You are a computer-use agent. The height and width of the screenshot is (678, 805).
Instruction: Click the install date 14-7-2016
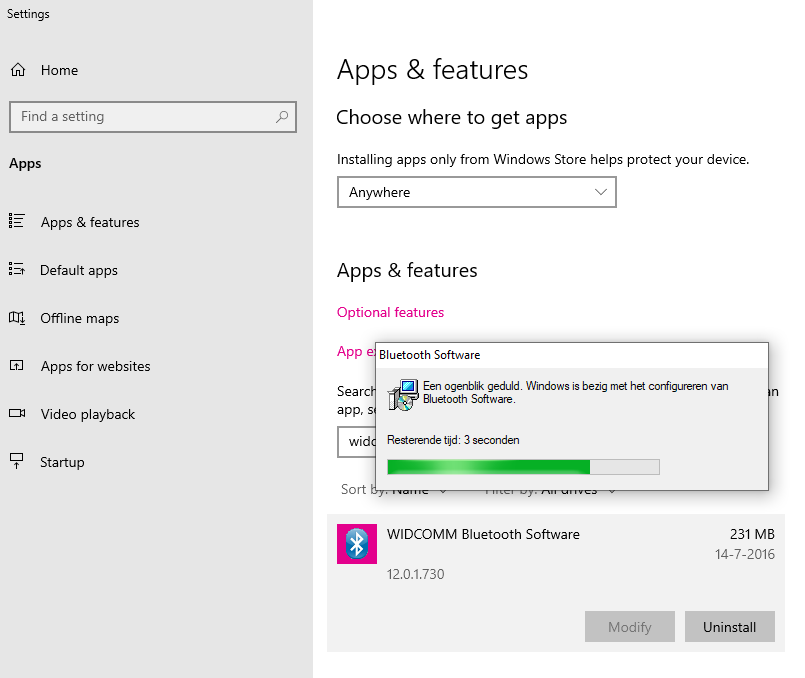(x=745, y=554)
